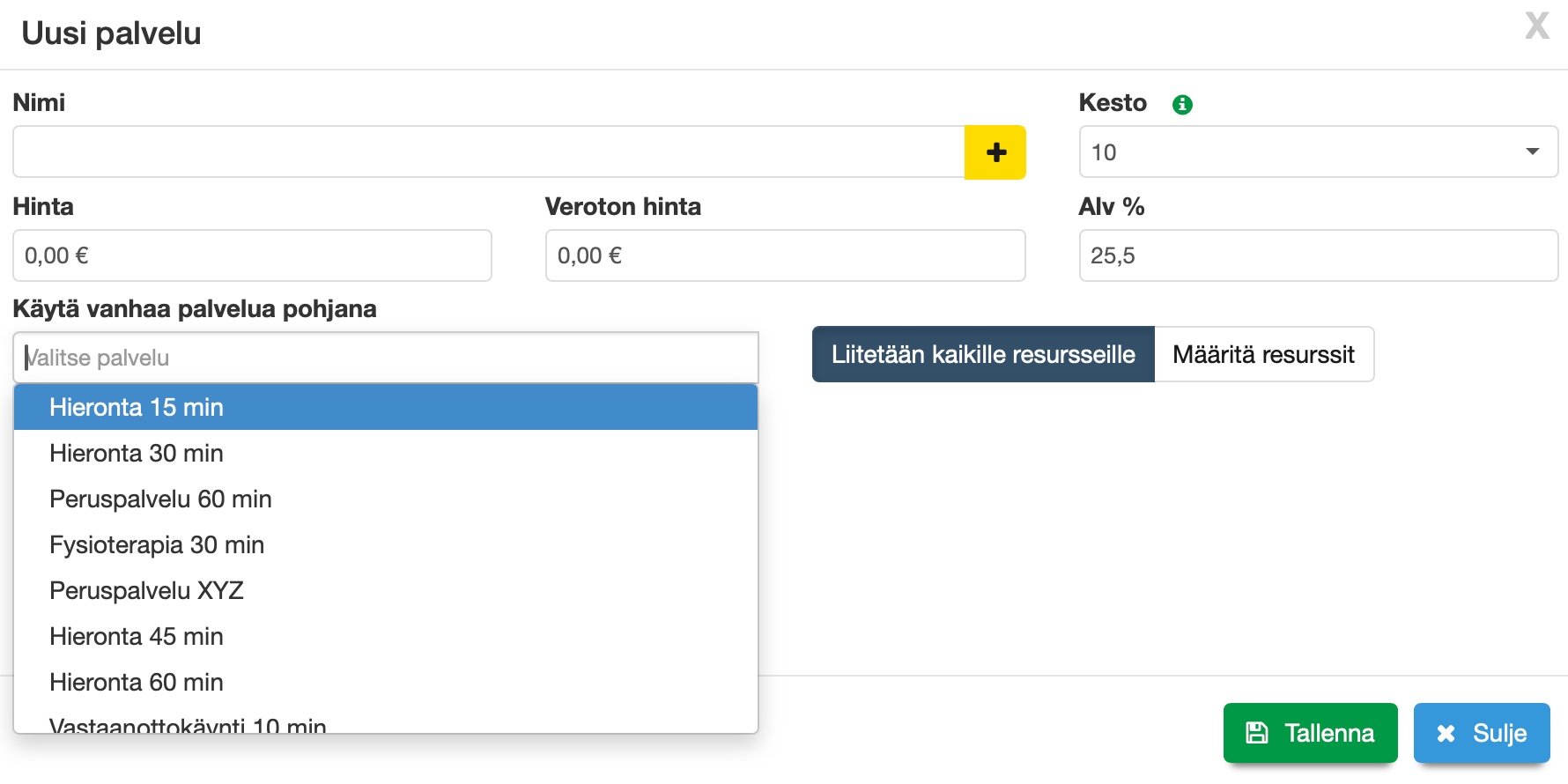Enable Liitetään kaikille resursseille toggle
The image size is (1568, 784).
click(983, 354)
